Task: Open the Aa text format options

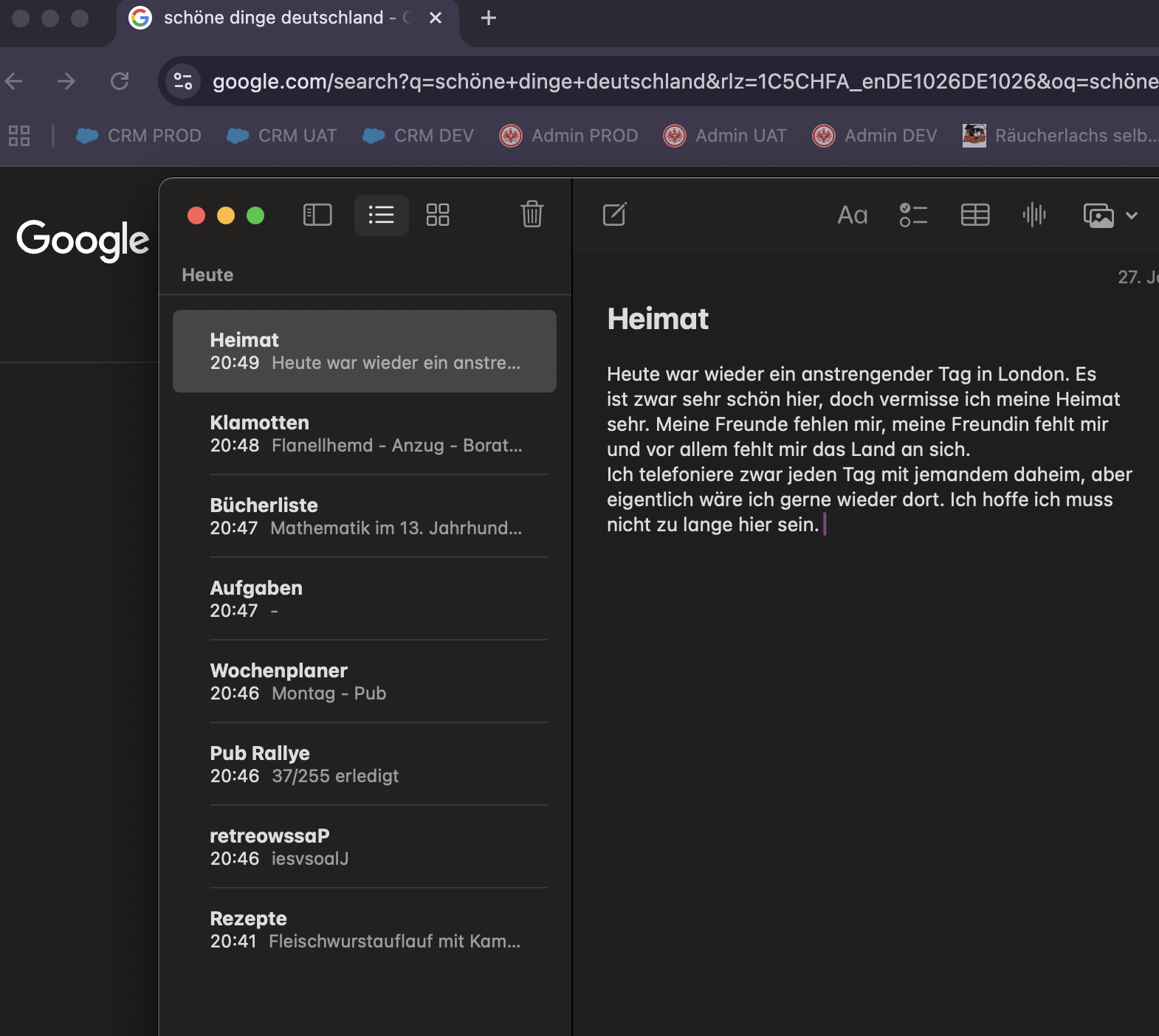Action: [852, 215]
